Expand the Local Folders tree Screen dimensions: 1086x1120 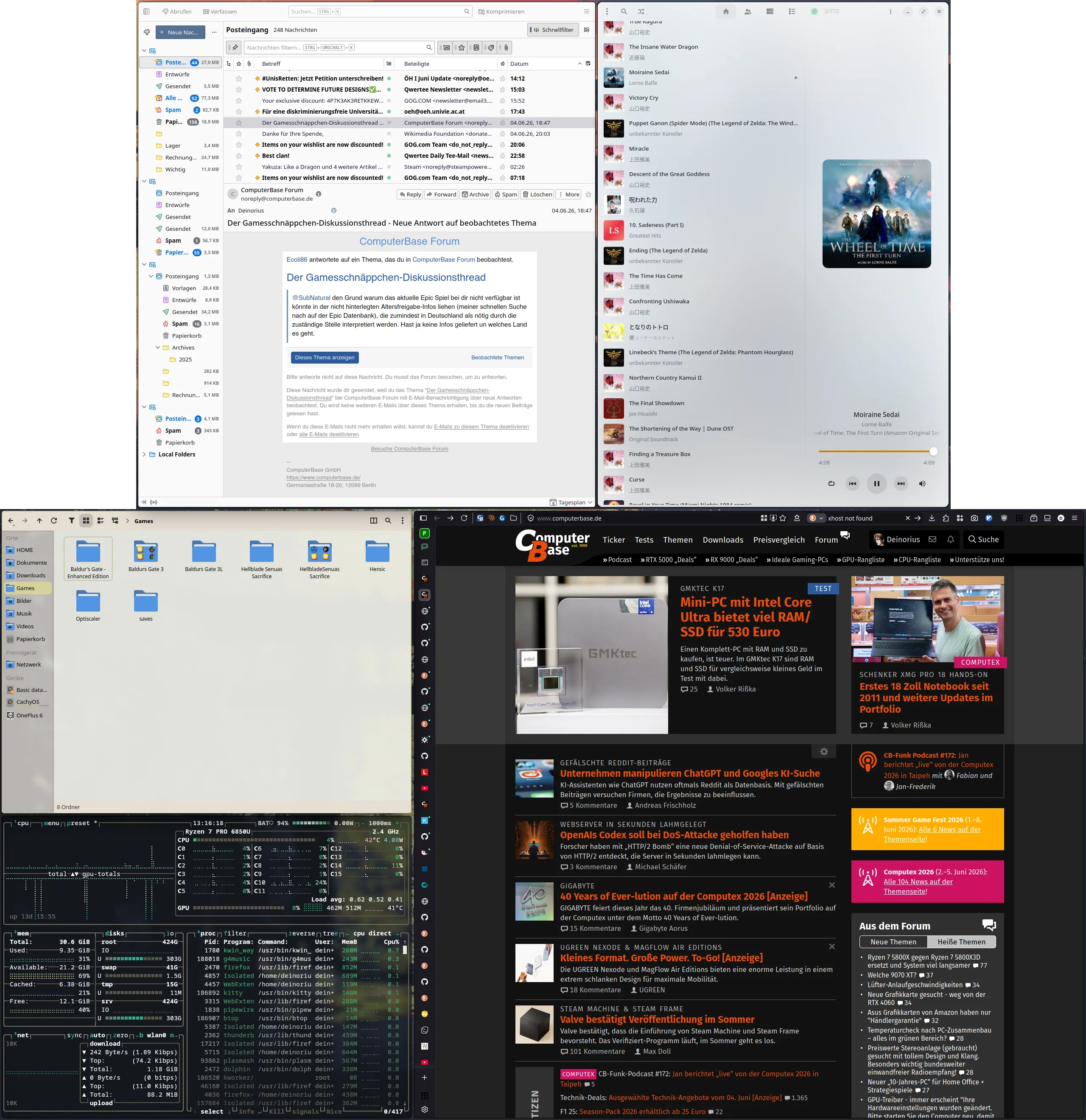click(x=144, y=454)
